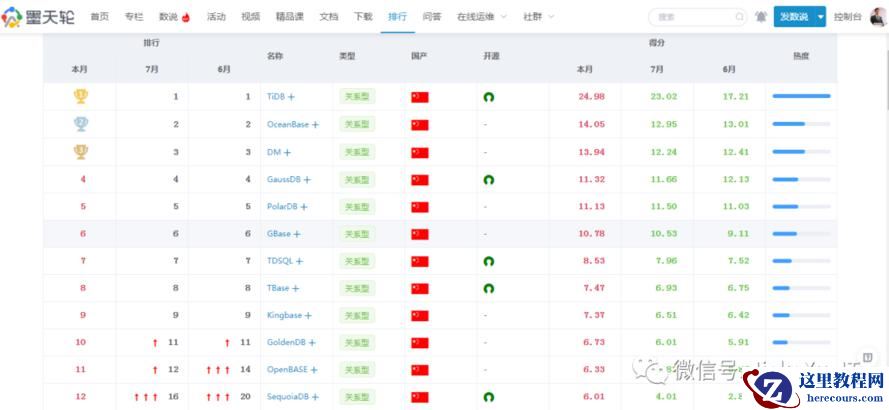Click the search magnifier icon
This screenshot has width=889, height=410.
pos(740,17)
